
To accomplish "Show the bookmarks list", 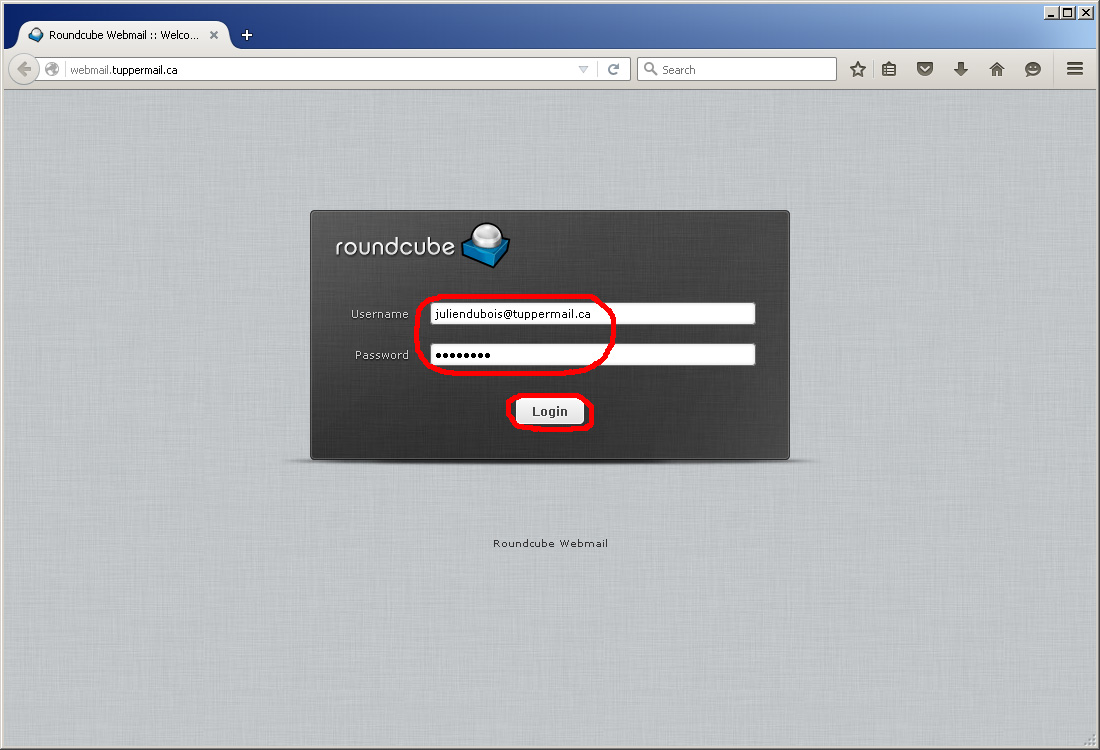I will (890, 70).
